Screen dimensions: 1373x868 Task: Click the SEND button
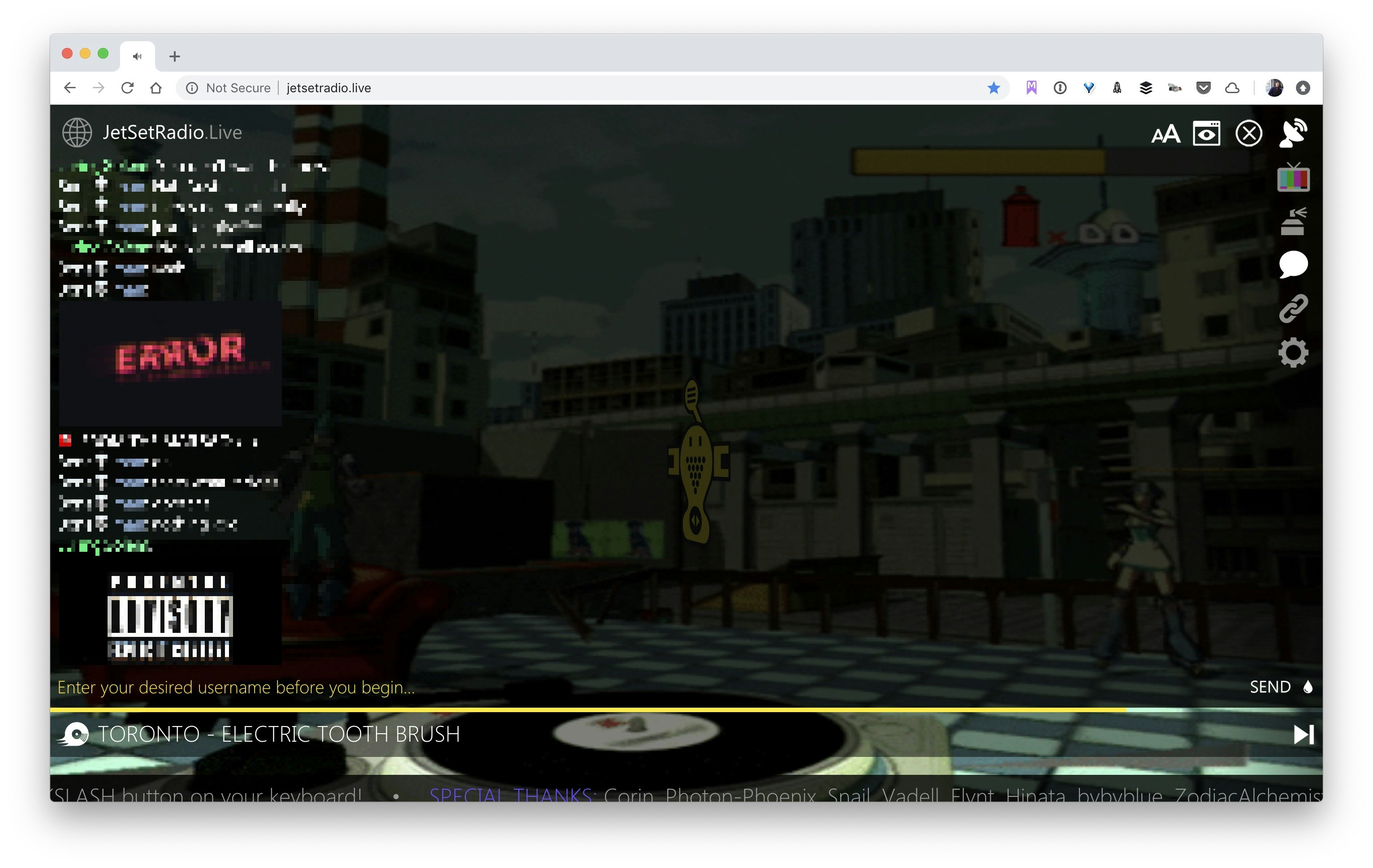tap(1271, 687)
